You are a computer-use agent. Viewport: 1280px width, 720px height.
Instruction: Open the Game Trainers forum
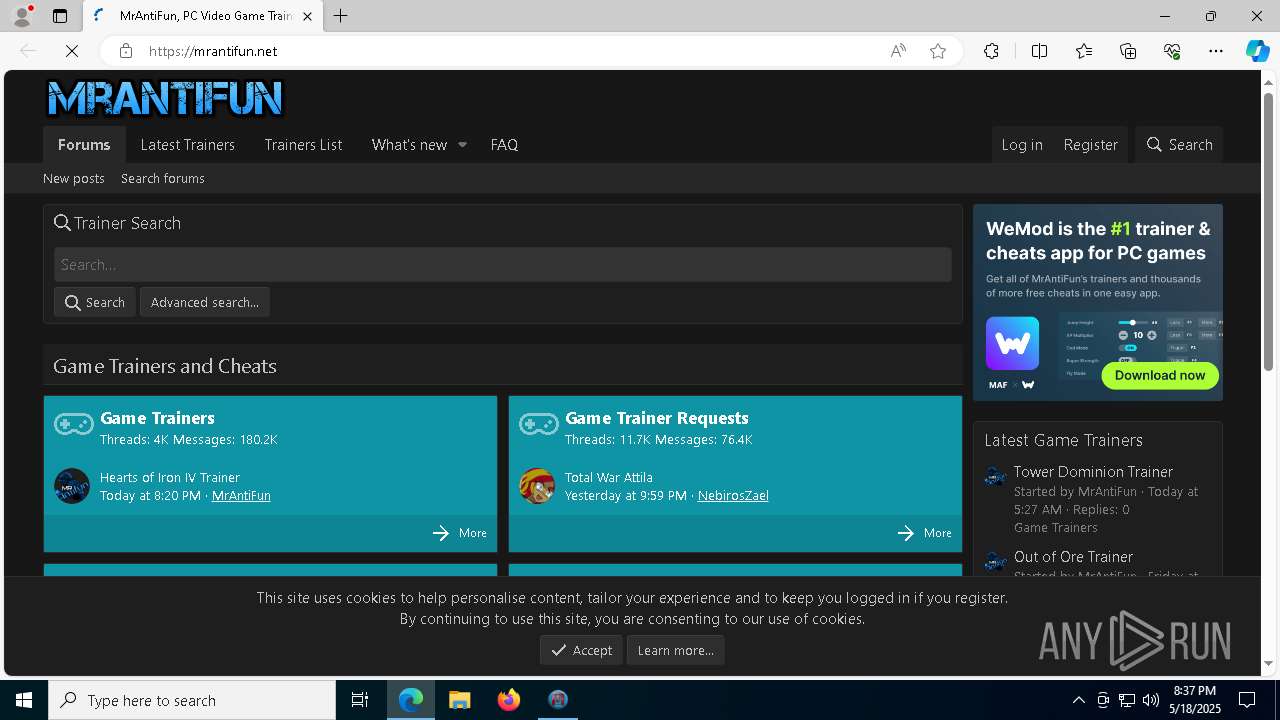tap(157, 418)
